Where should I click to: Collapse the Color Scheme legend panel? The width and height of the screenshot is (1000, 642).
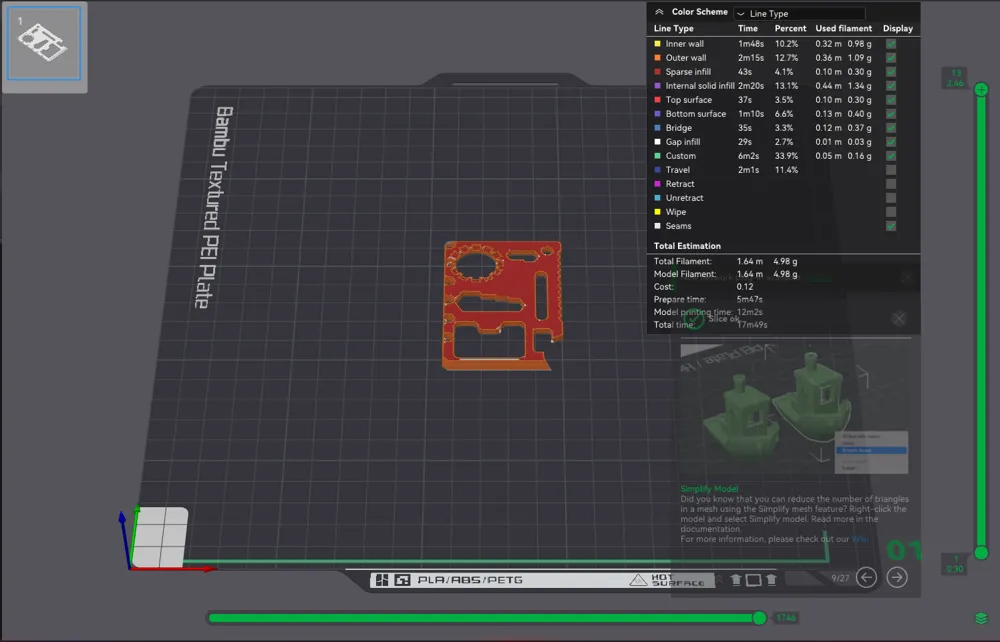point(659,12)
